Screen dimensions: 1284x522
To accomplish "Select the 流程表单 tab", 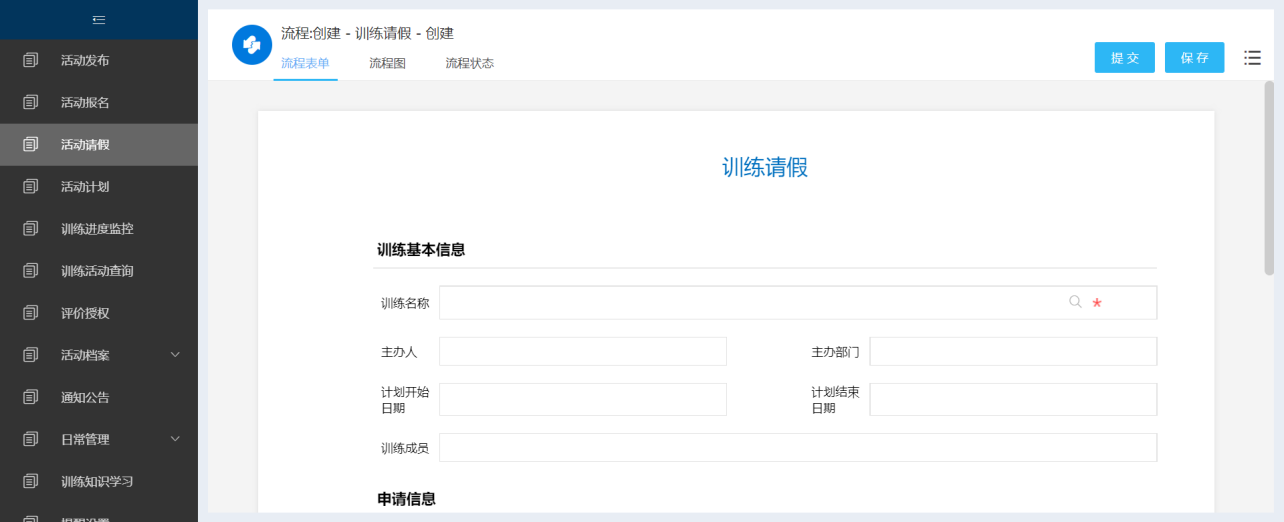I will 305,63.
